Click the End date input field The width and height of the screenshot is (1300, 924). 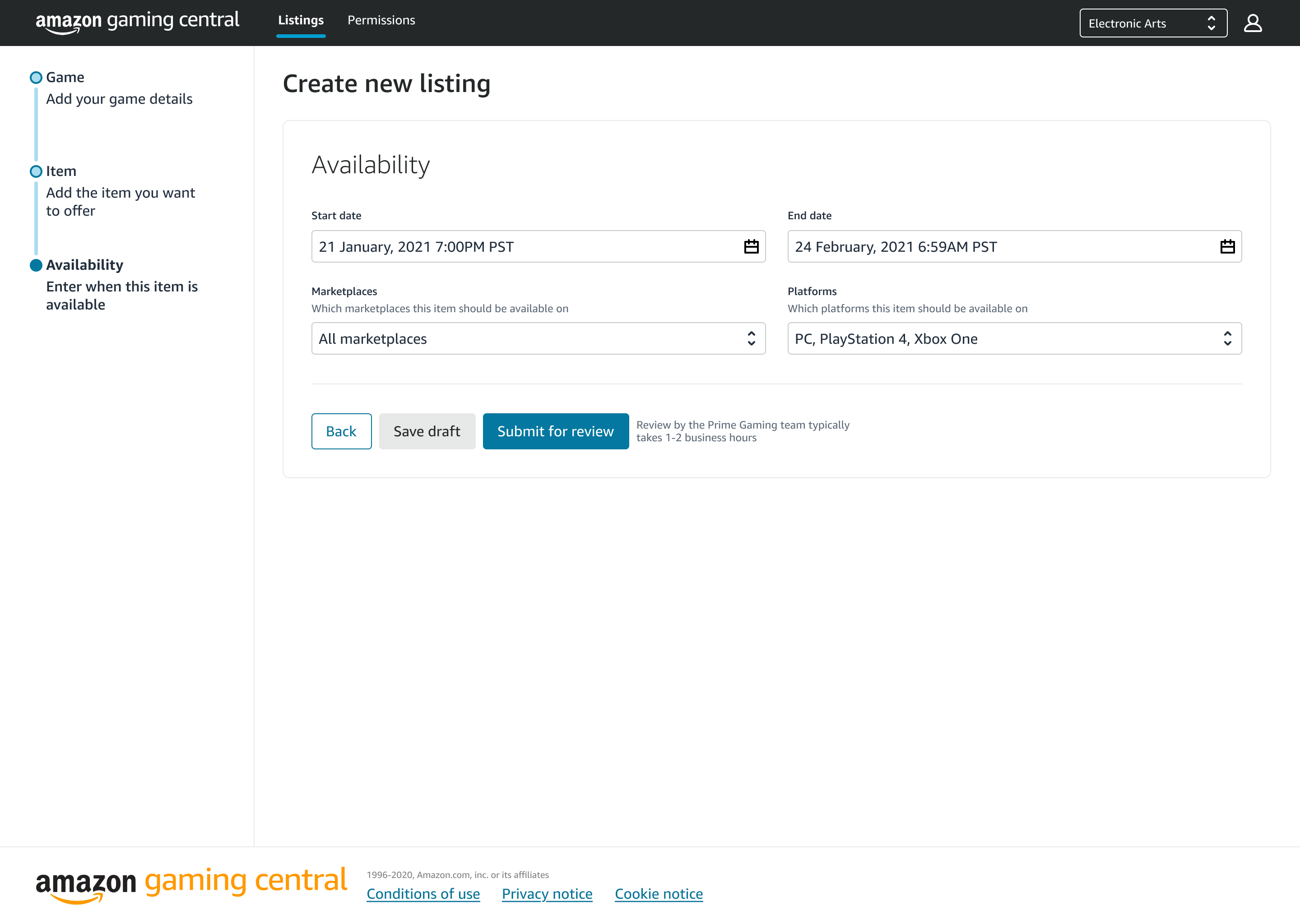[x=1014, y=246]
